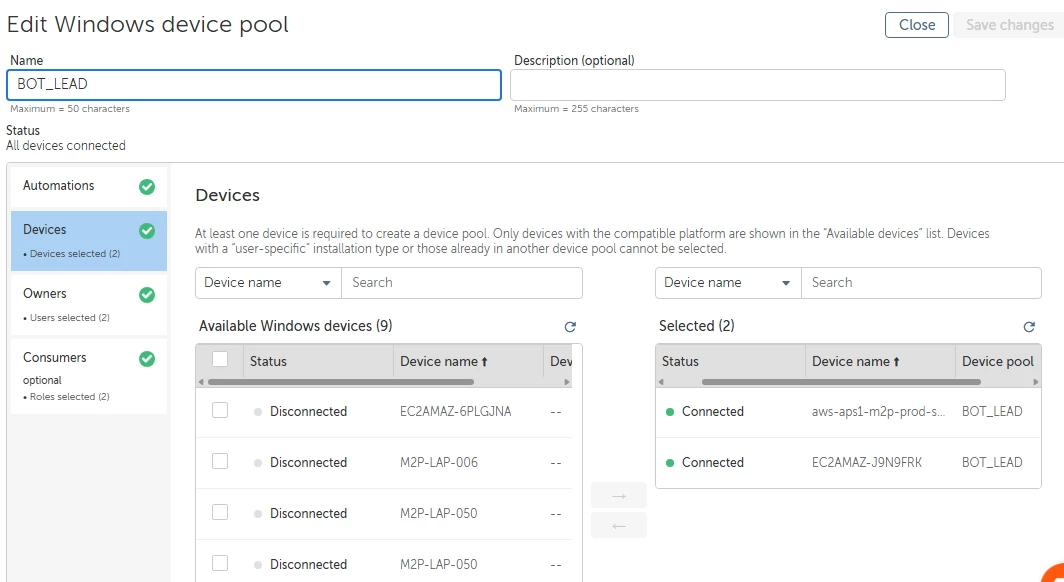The height and width of the screenshot is (582, 1064).
Task: Click the Save changes button
Action: coord(1009,25)
